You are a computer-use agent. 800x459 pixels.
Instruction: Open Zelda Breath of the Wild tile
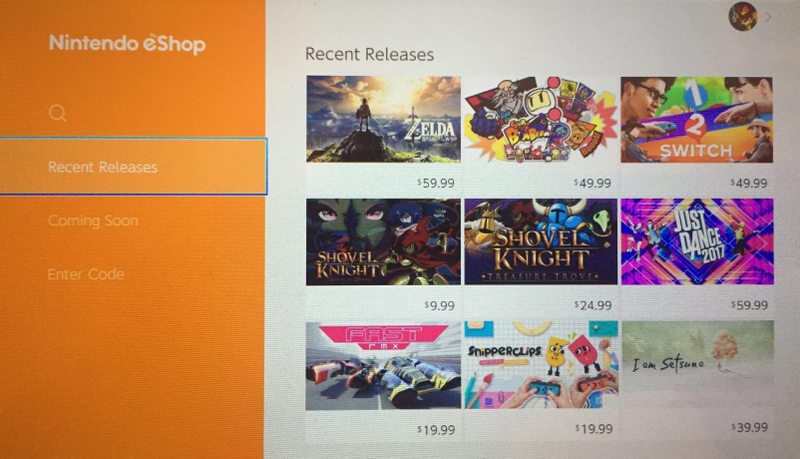tap(383, 119)
